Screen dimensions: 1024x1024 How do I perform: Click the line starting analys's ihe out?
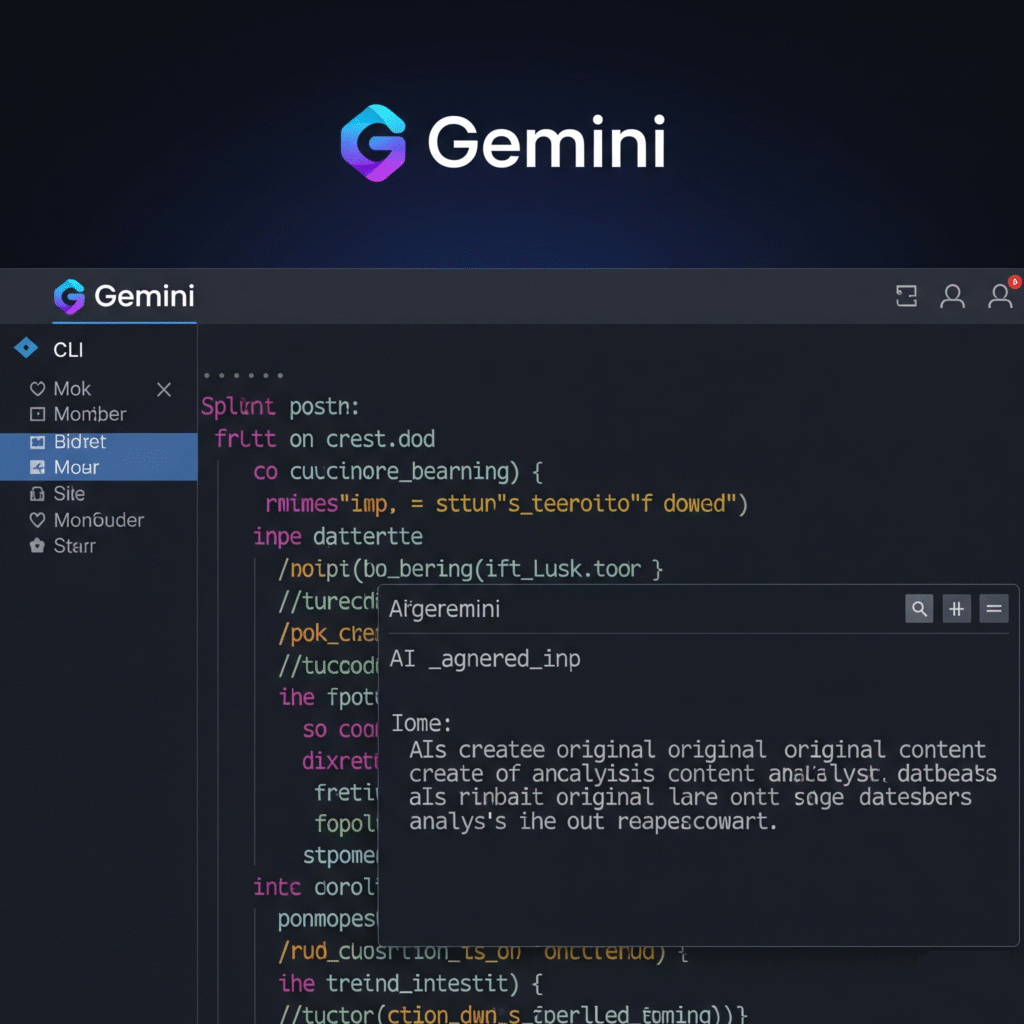pyautogui.click(x=593, y=822)
